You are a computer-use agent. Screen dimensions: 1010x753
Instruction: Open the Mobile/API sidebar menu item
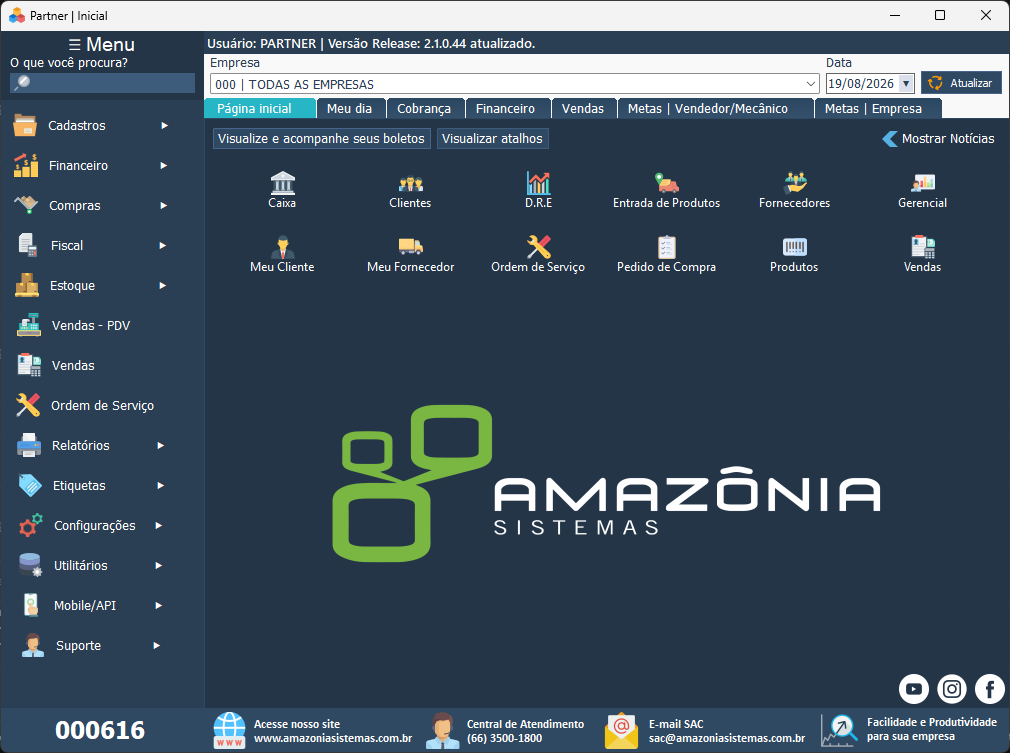pyautogui.click(x=85, y=605)
